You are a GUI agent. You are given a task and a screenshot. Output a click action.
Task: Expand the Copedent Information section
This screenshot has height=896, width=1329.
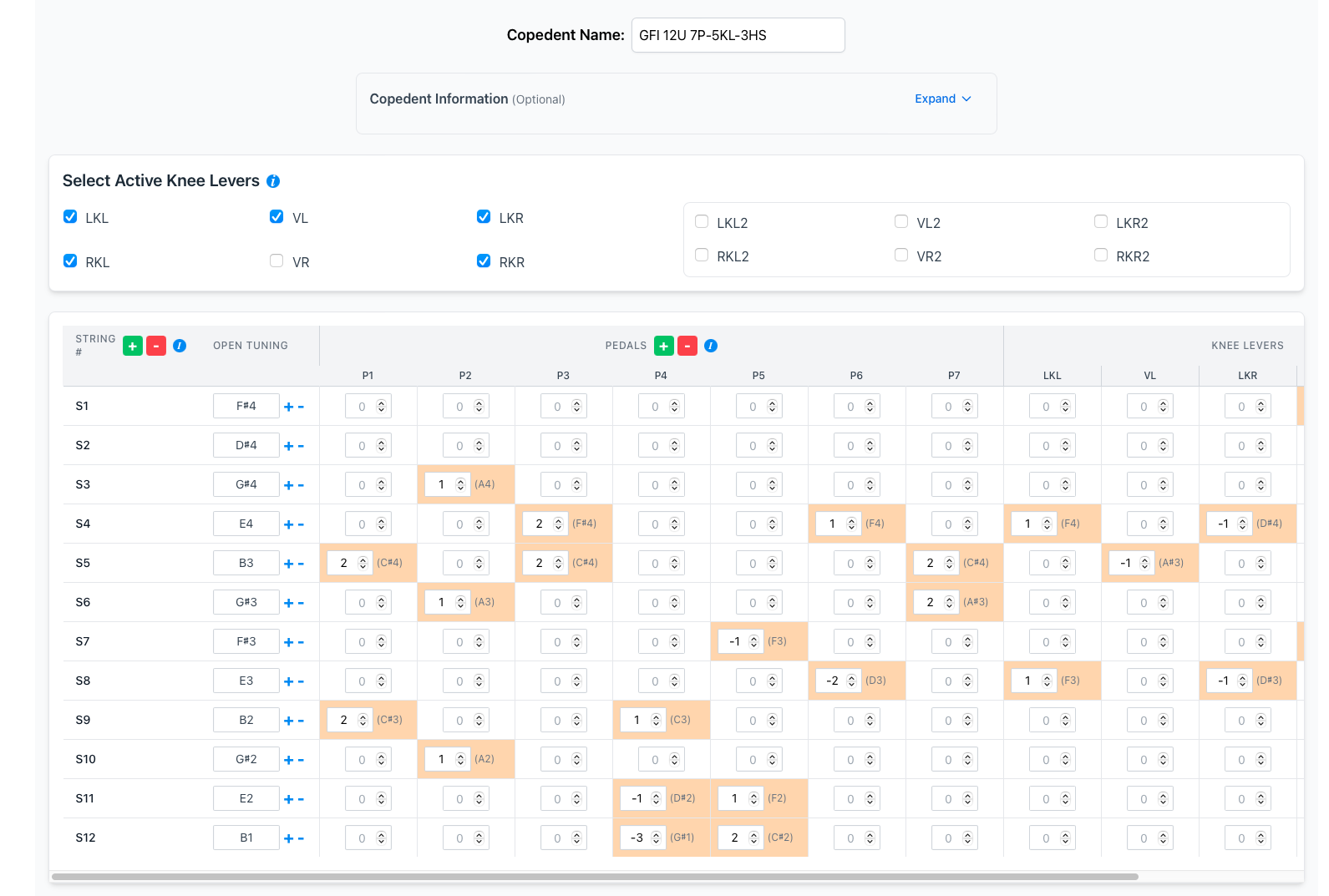pyautogui.click(x=942, y=99)
